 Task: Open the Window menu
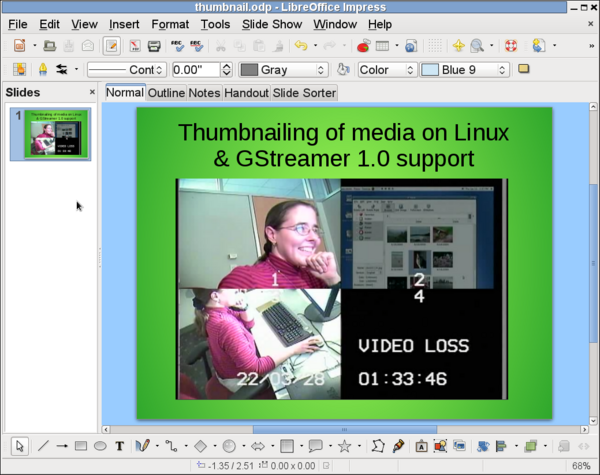[x=335, y=24]
